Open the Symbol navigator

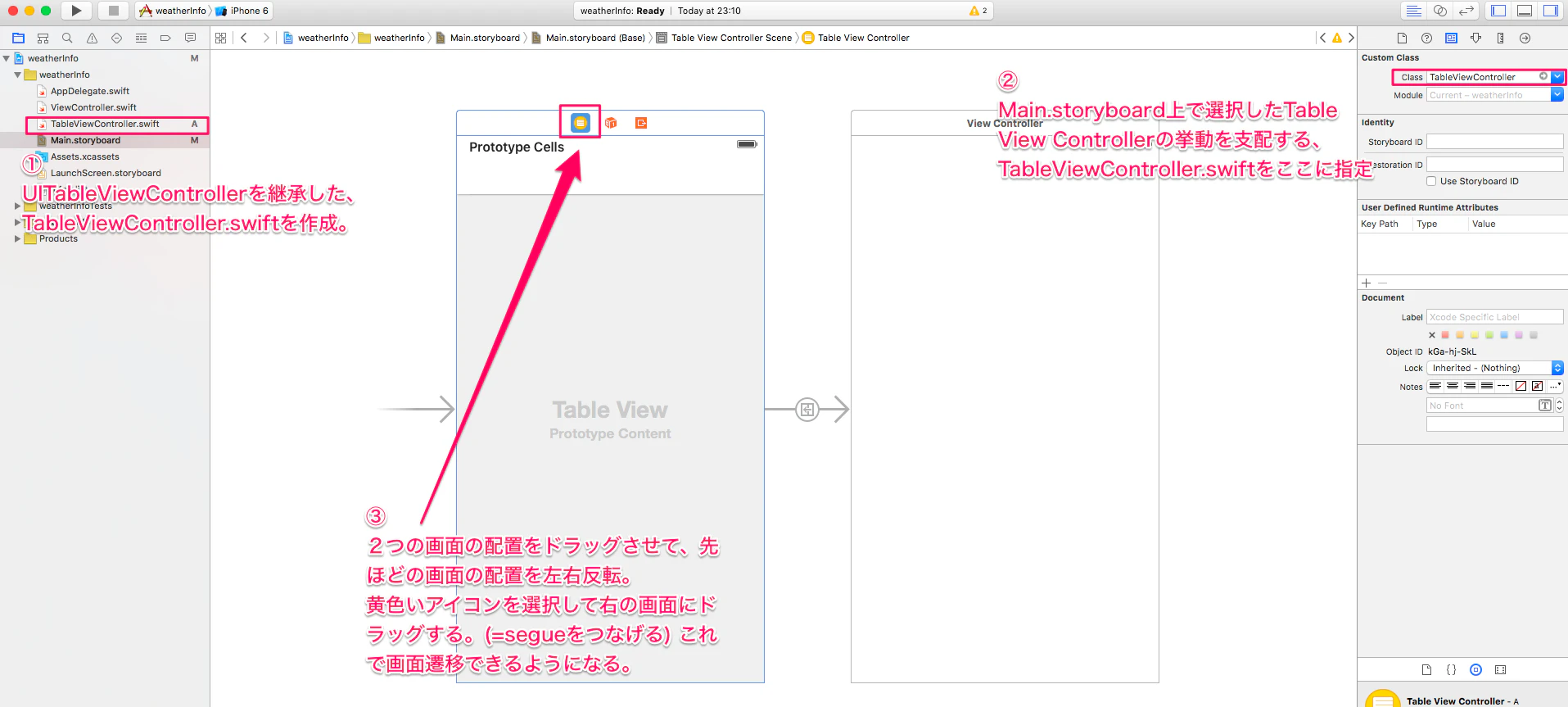43,38
